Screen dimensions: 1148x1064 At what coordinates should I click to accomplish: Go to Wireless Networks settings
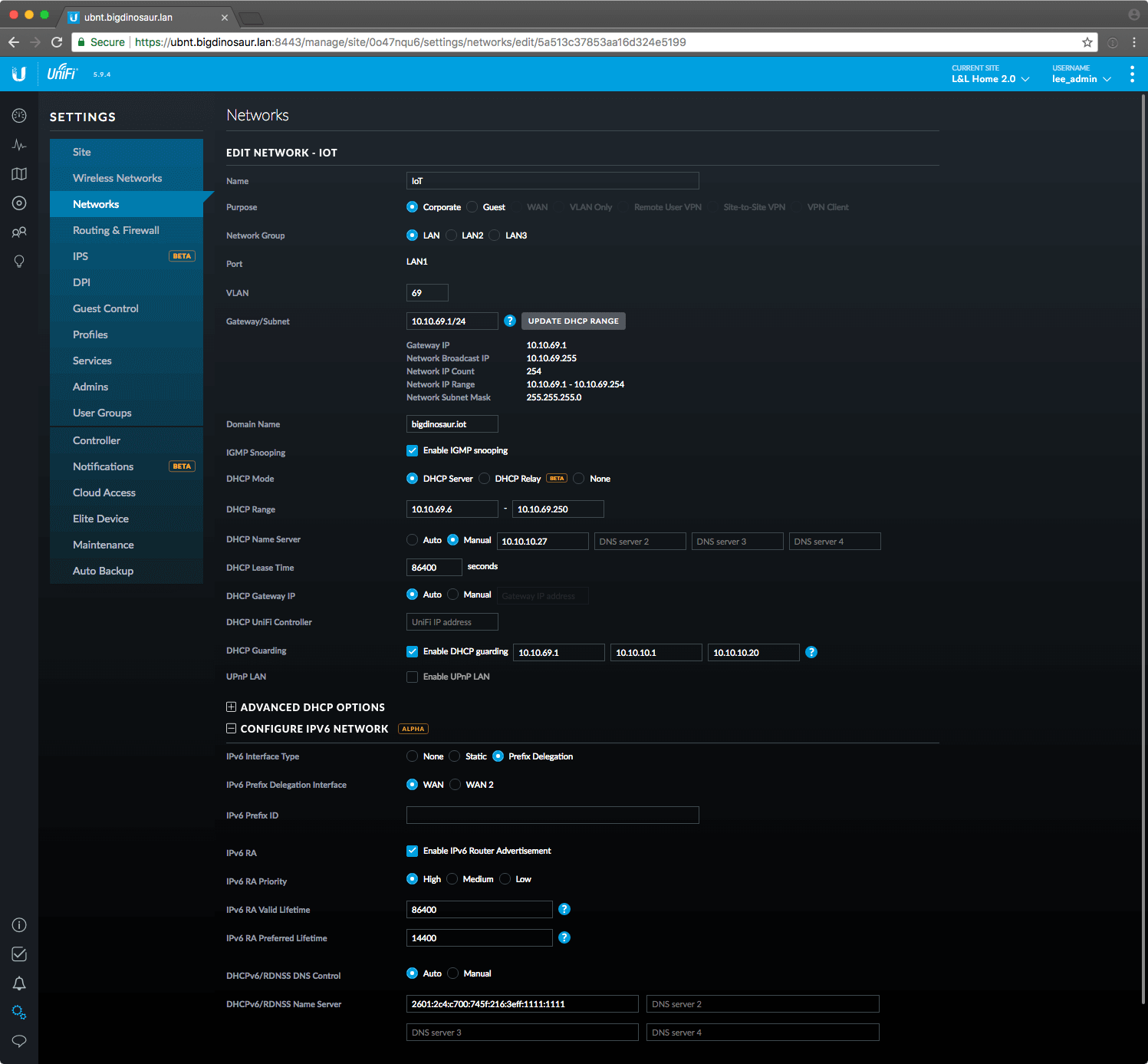click(x=117, y=178)
